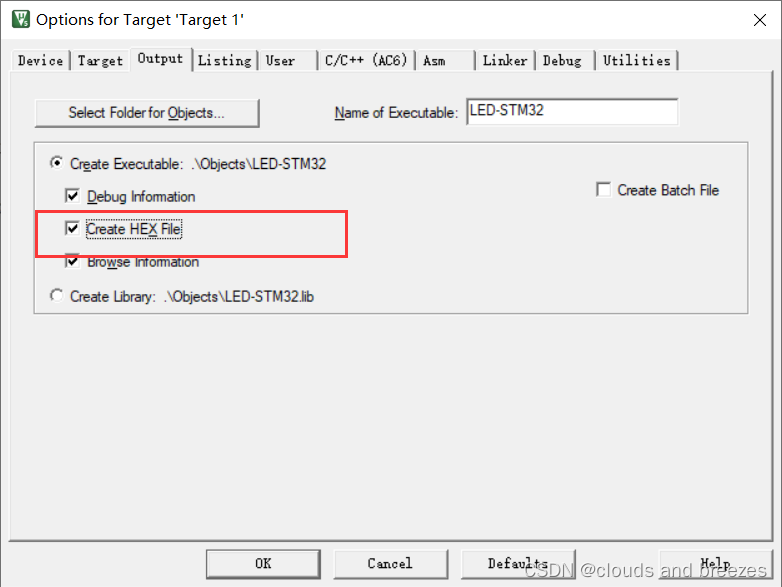Open the Linker tab
Image resolution: width=782 pixels, height=587 pixels.
point(505,61)
